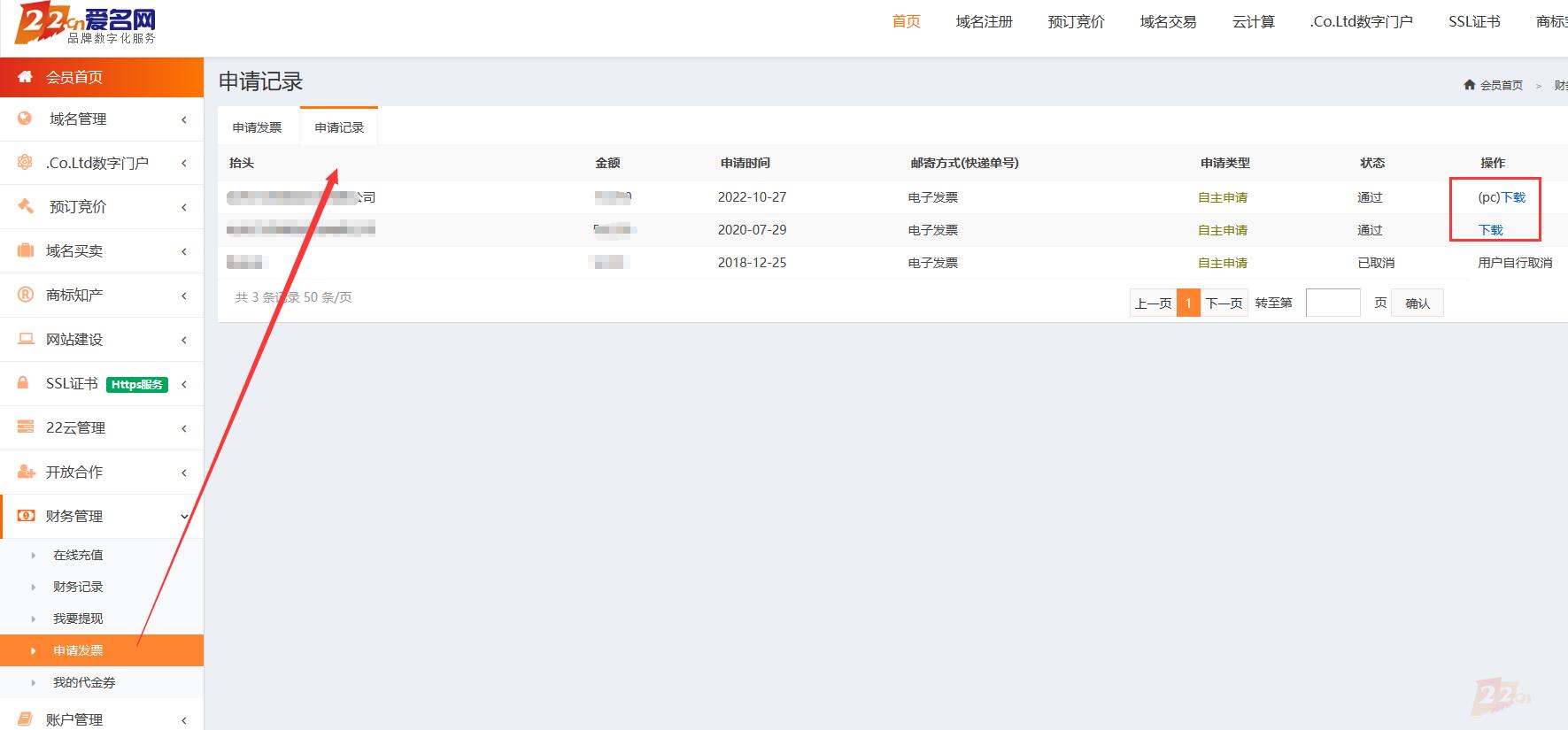This screenshot has width=1568, height=730.
Task: Click the green Https服务 badge
Action: [137, 384]
